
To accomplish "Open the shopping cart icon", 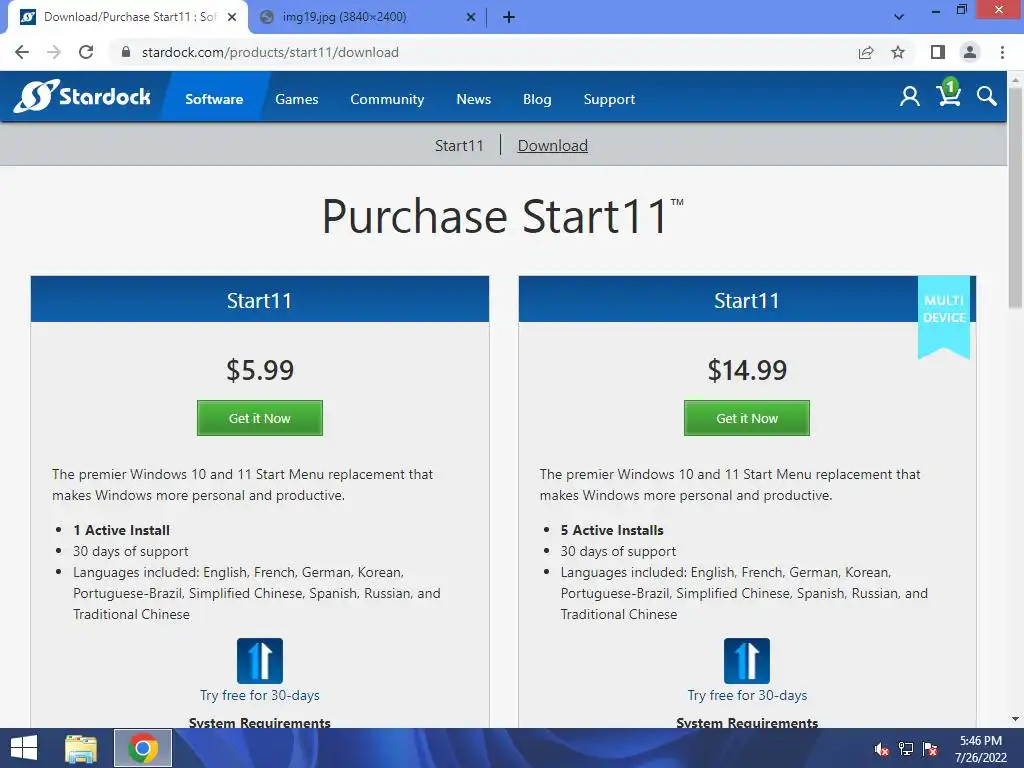I will [948, 93].
